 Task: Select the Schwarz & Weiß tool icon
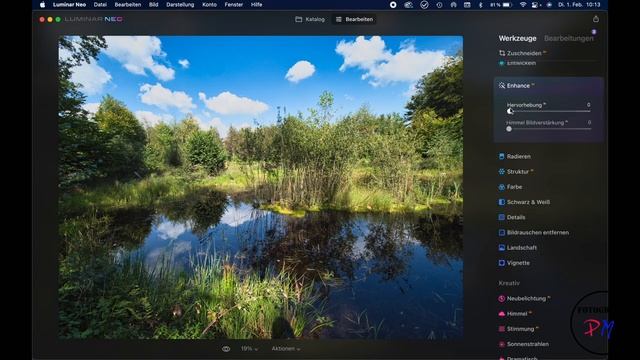pos(502,202)
